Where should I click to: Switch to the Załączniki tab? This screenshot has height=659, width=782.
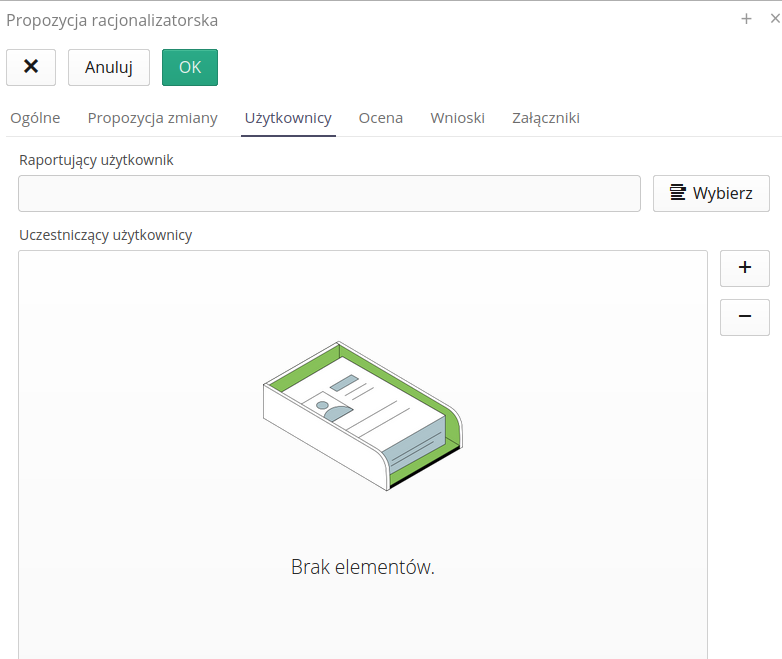click(546, 118)
